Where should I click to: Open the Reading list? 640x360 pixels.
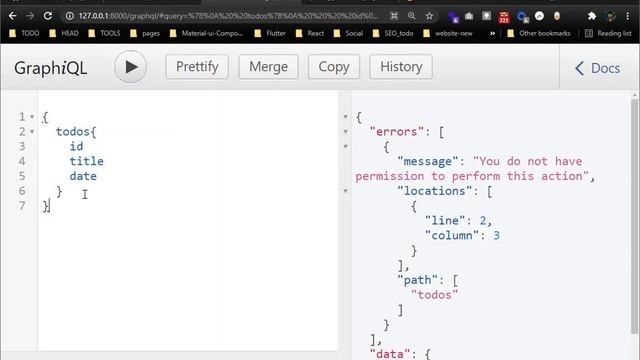tap(608, 33)
